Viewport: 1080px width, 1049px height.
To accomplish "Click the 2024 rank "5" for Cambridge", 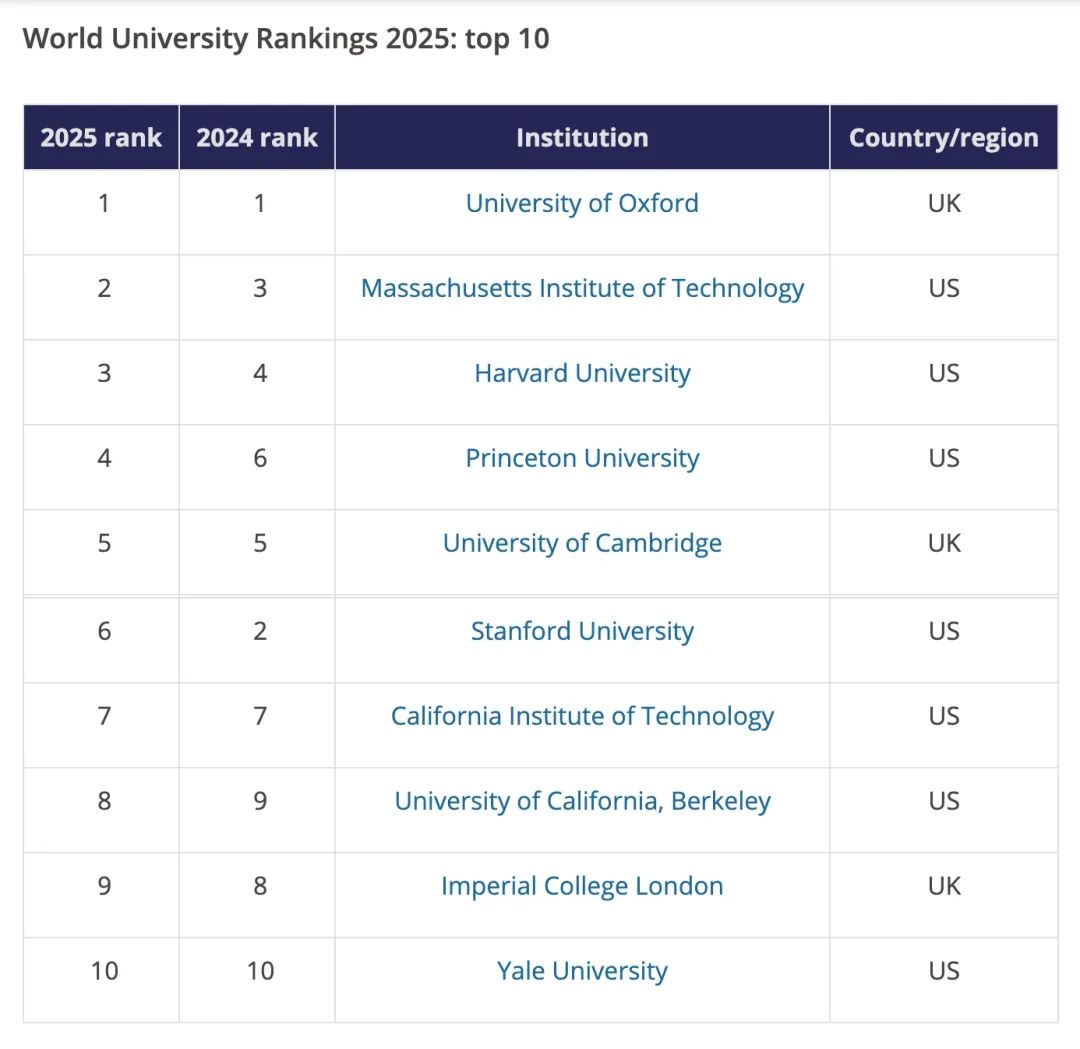I will pos(260,543).
